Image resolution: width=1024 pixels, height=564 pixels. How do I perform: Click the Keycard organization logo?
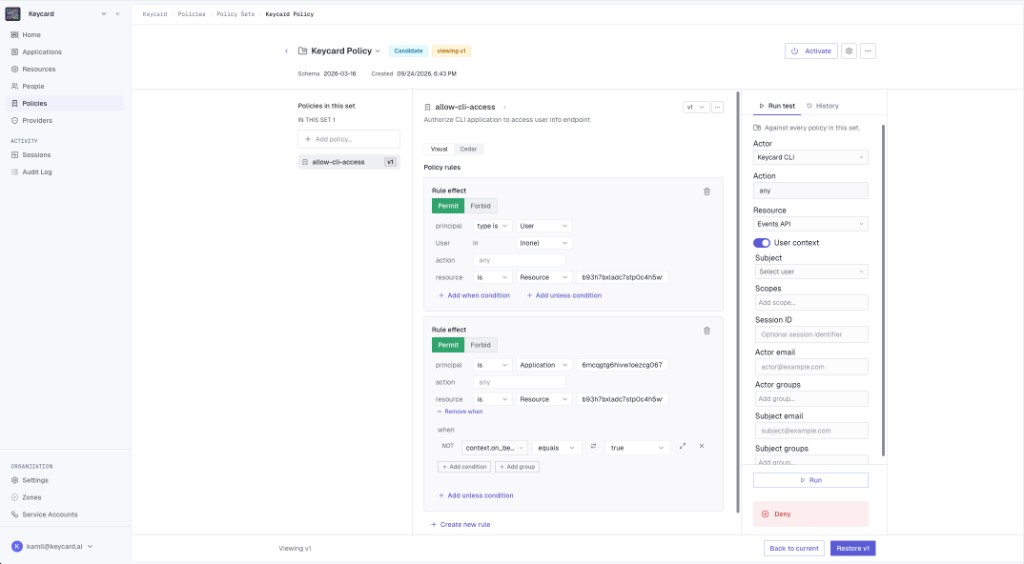13,14
